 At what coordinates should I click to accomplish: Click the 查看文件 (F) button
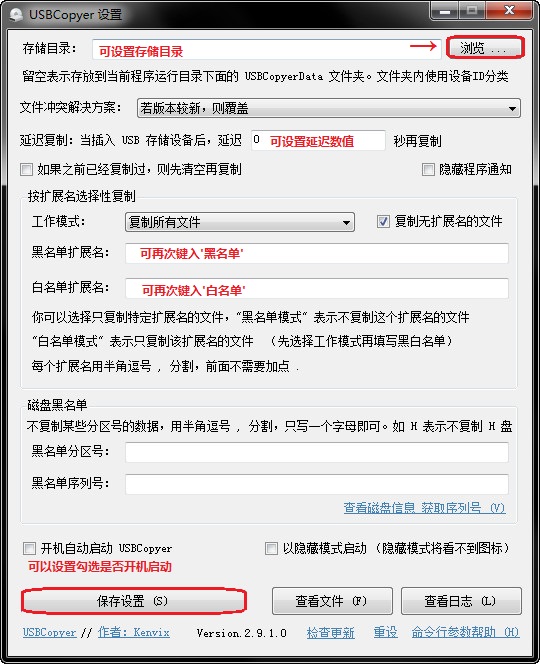click(x=332, y=601)
